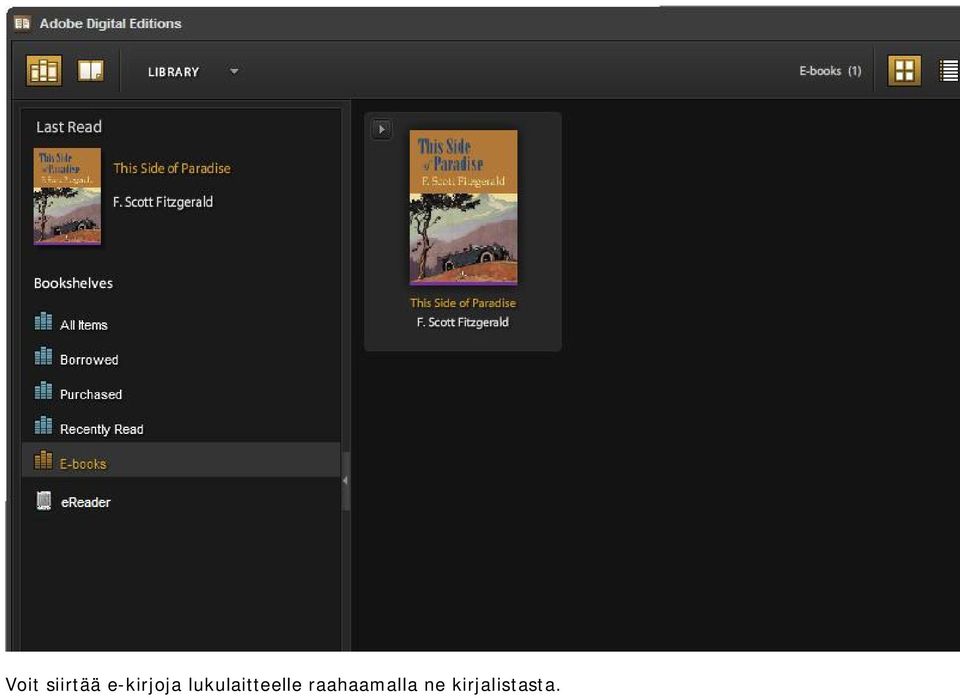Click the LIBRARY label in toolbar

pyautogui.click(x=173, y=72)
